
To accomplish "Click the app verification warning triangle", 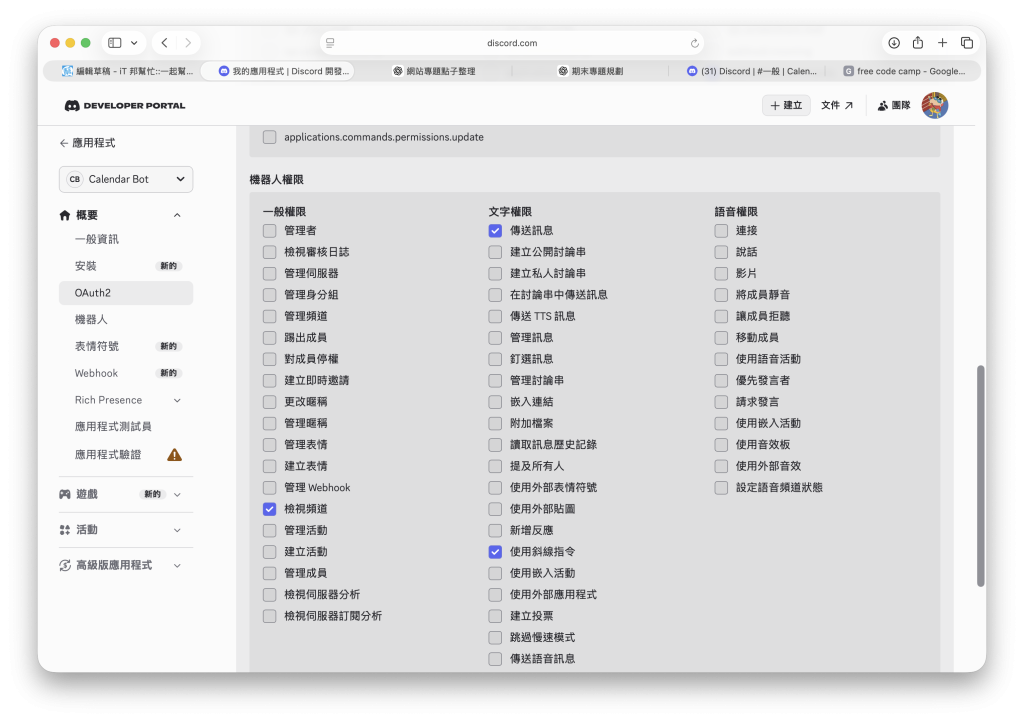I will pyautogui.click(x=174, y=454).
